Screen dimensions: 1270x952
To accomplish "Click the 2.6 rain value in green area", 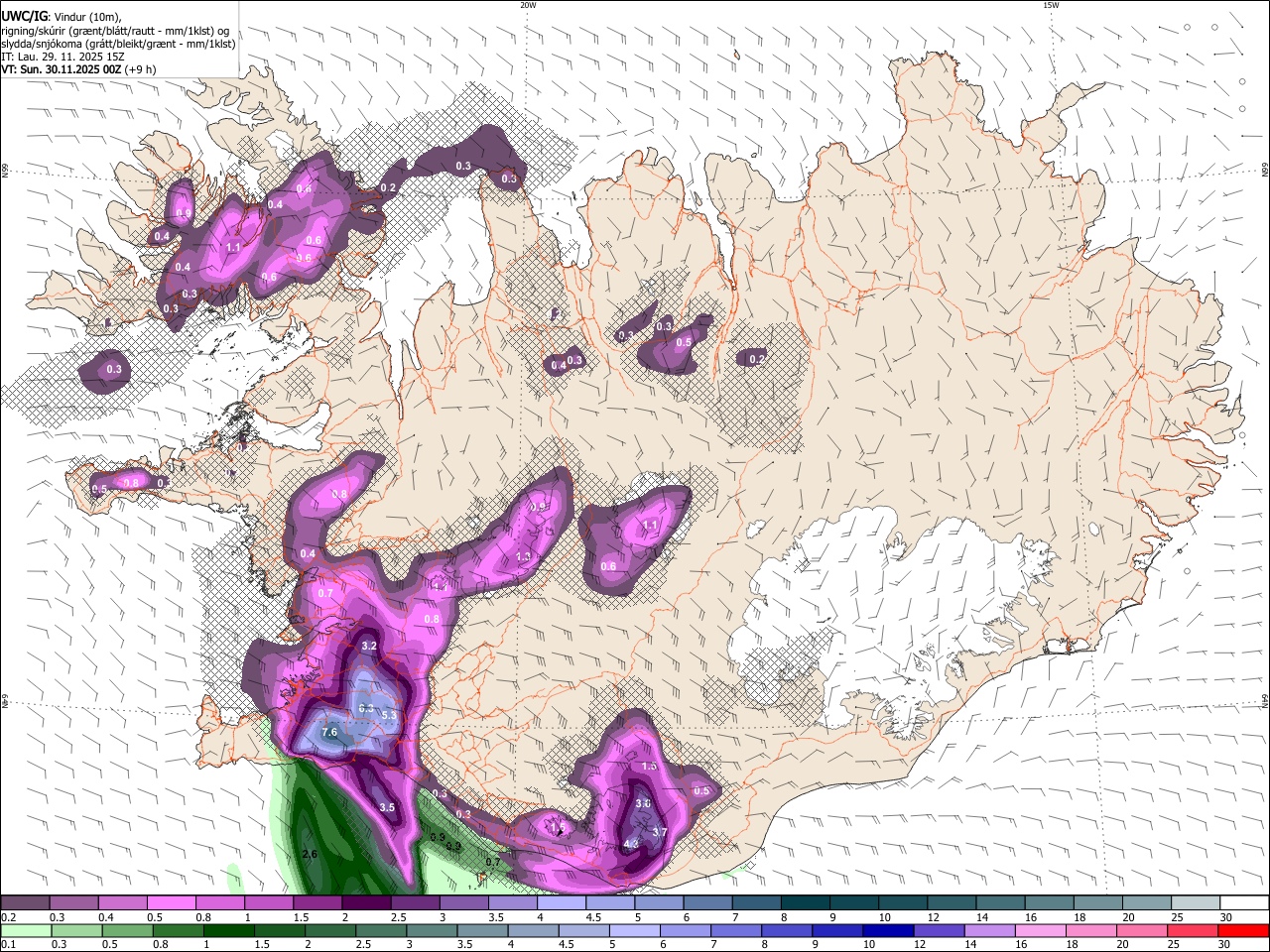I will (309, 854).
